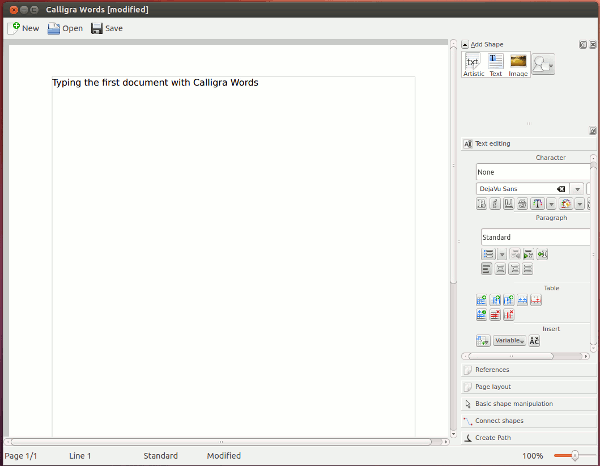Apply the text background color button
This screenshot has height=466, width=600.
[x=566, y=204]
